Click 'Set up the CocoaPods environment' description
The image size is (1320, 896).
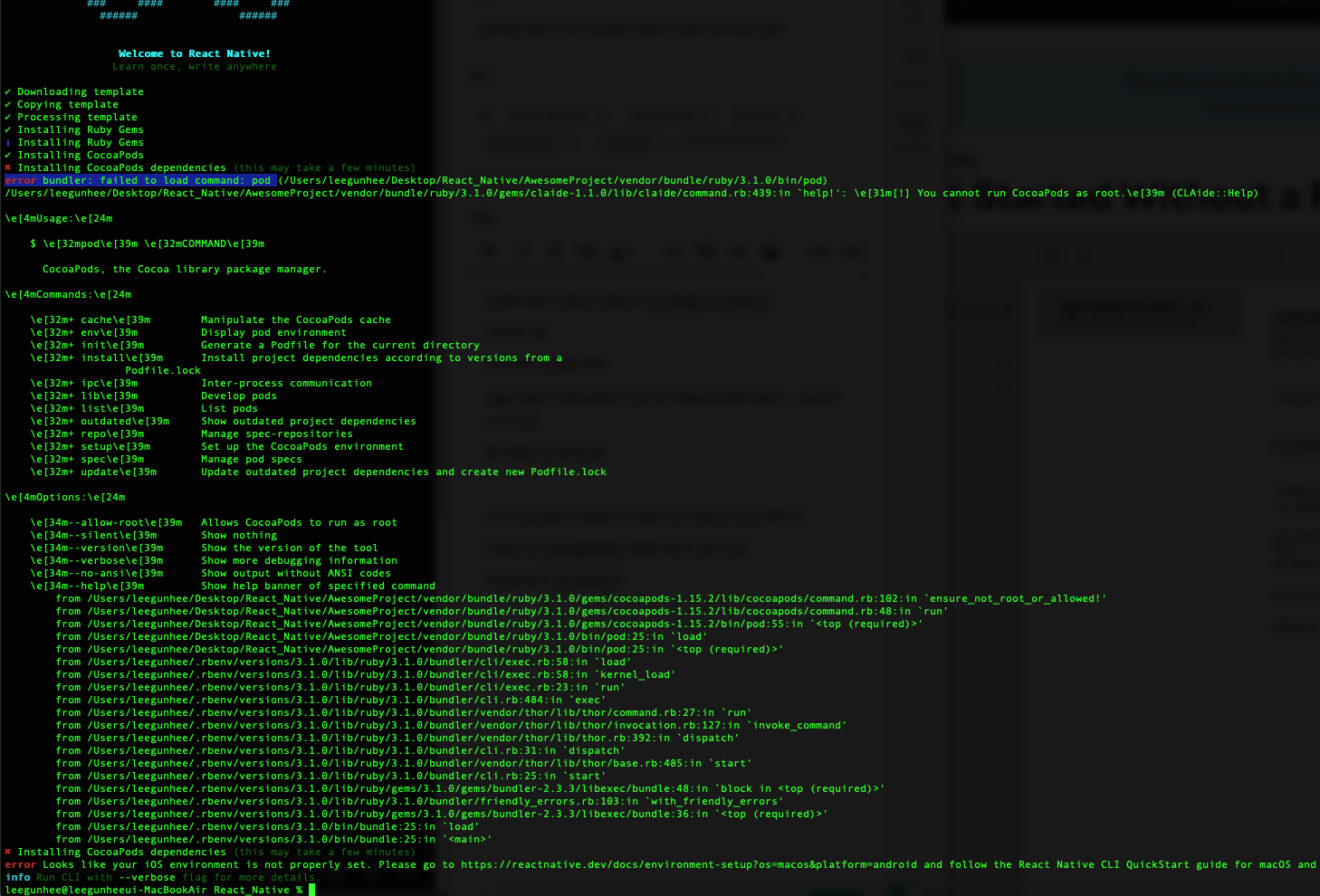click(x=302, y=447)
